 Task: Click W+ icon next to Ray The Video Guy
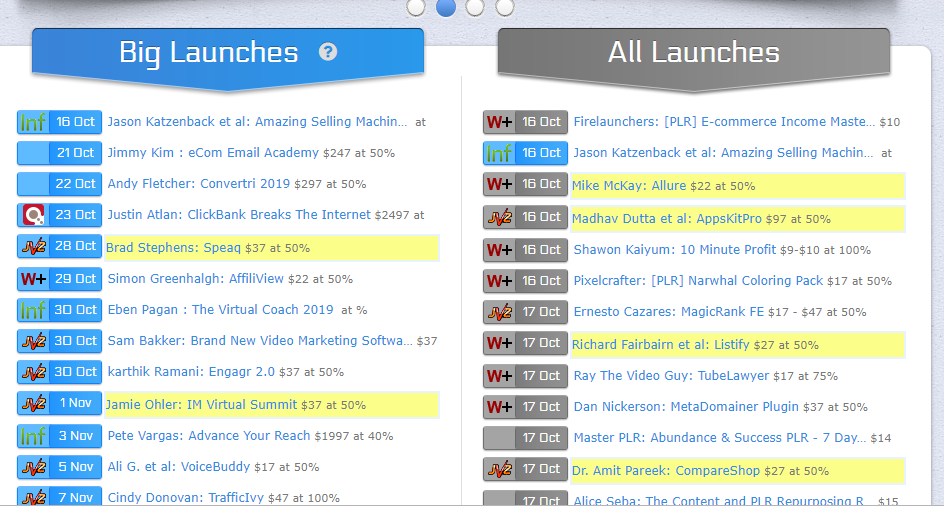(x=499, y=376)
